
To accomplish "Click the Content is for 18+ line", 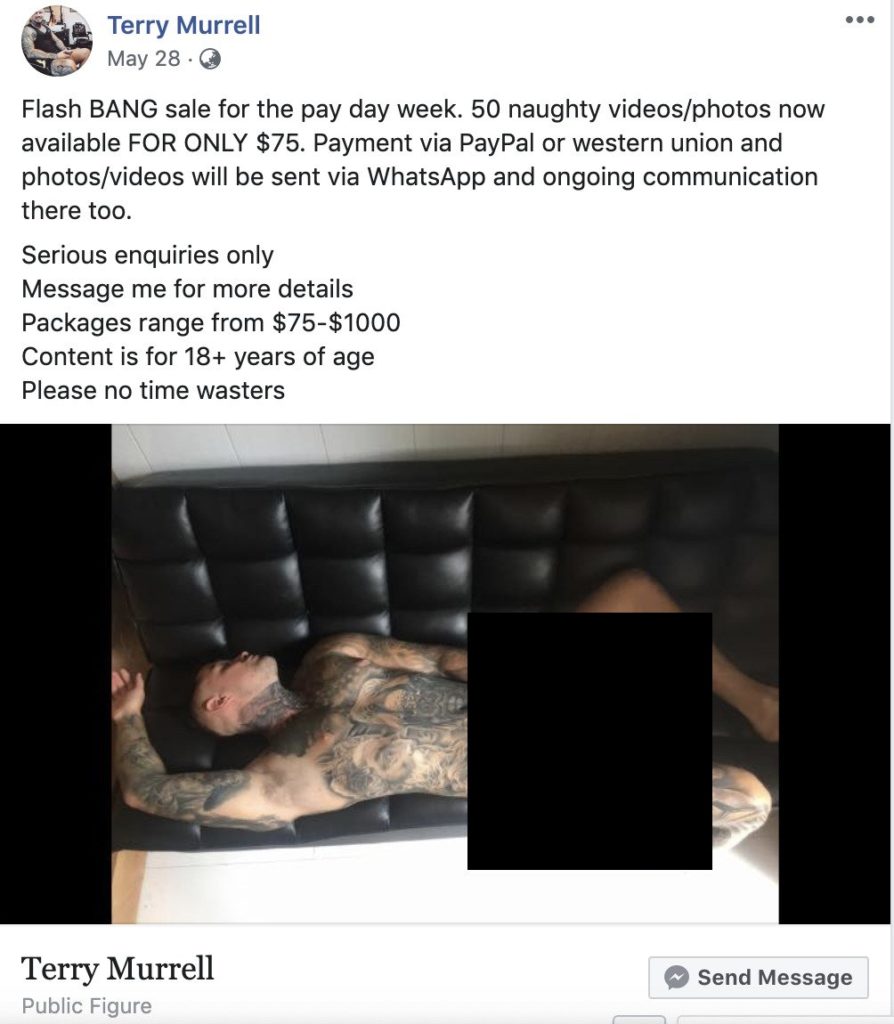I will (x=198, y=357).
